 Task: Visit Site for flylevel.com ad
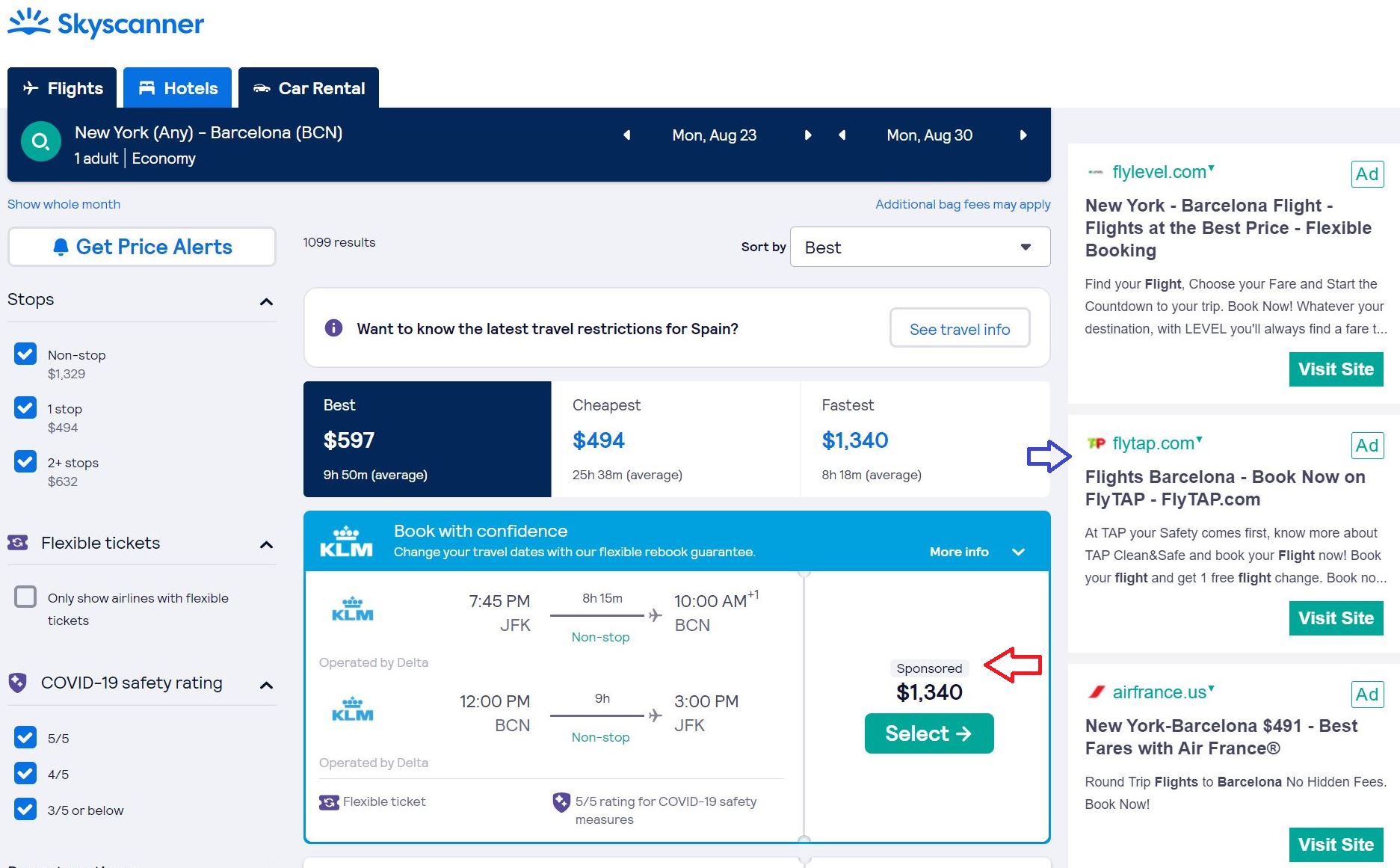pyautogui.click(x=1336, y=369)
